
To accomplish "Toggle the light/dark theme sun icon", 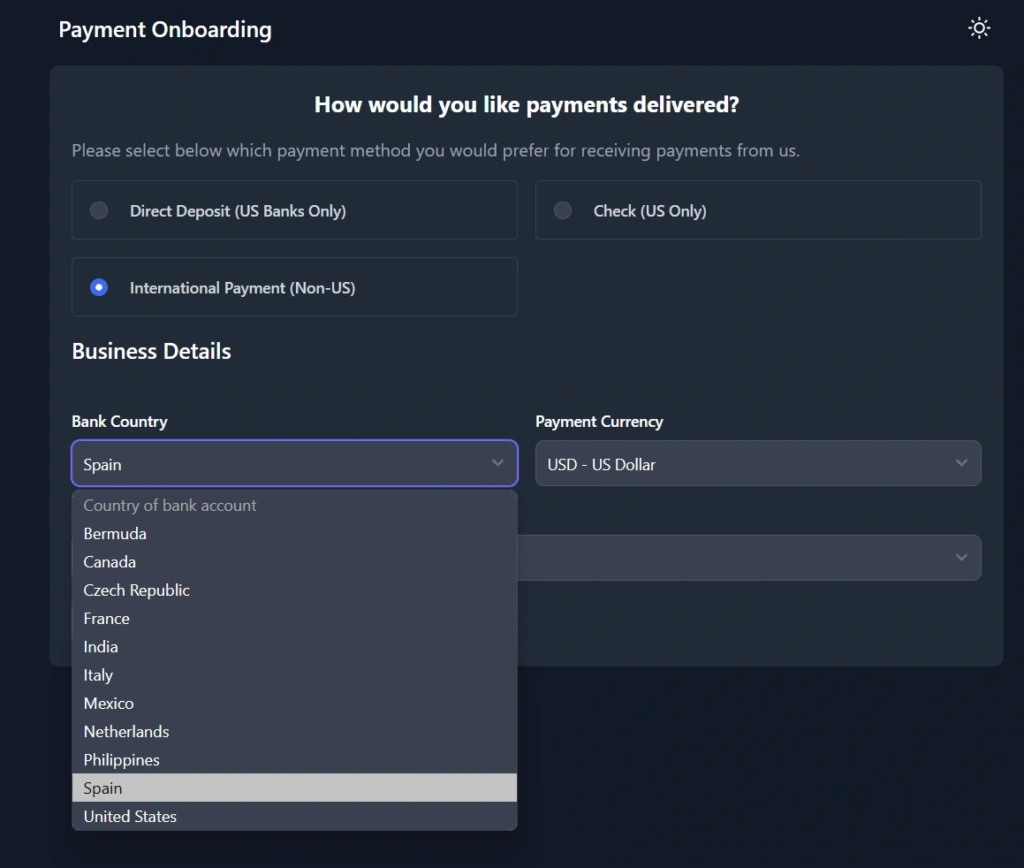I will pyautogui.click(x=979, y=28).
